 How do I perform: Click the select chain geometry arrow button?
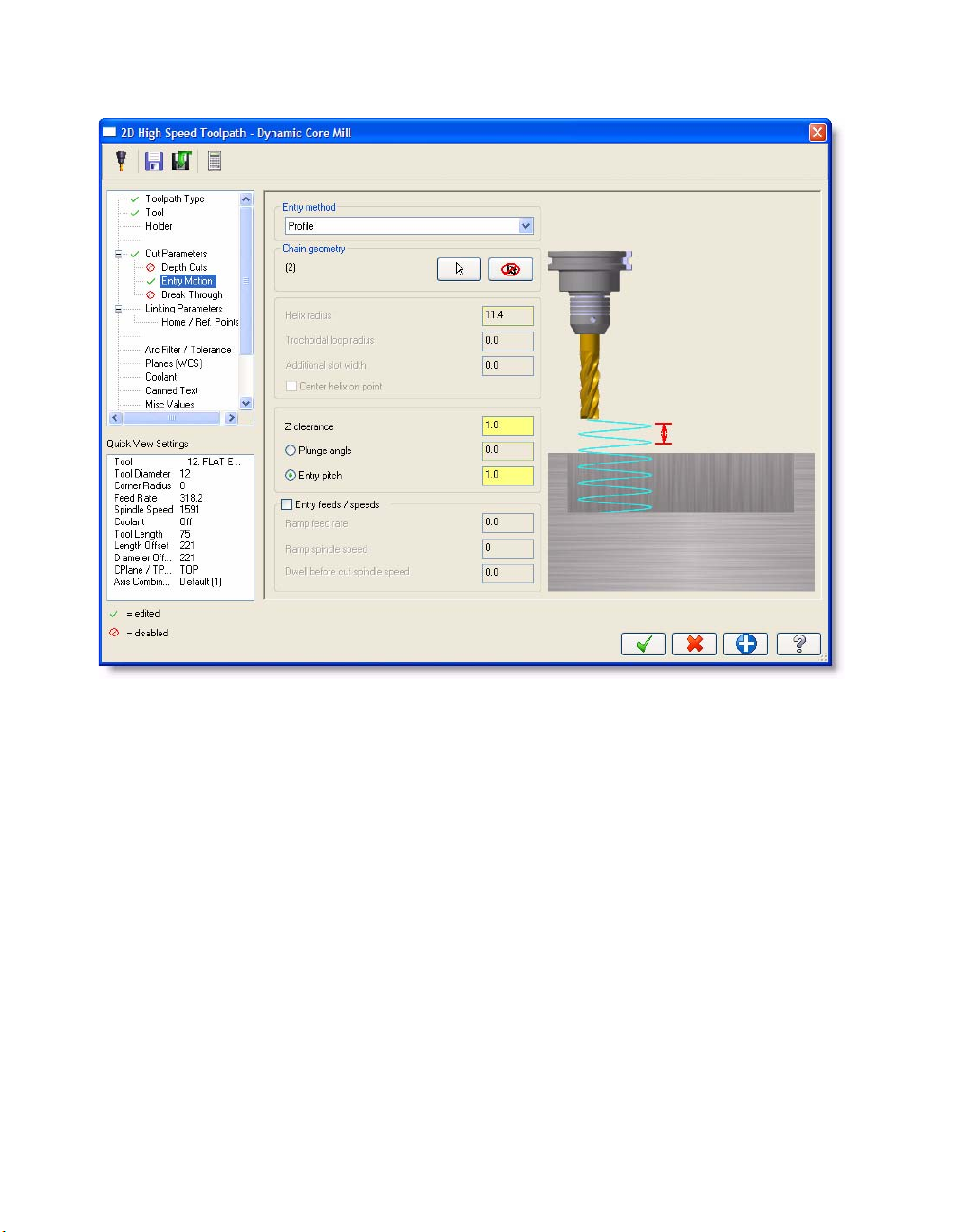[x=459, y=269]
